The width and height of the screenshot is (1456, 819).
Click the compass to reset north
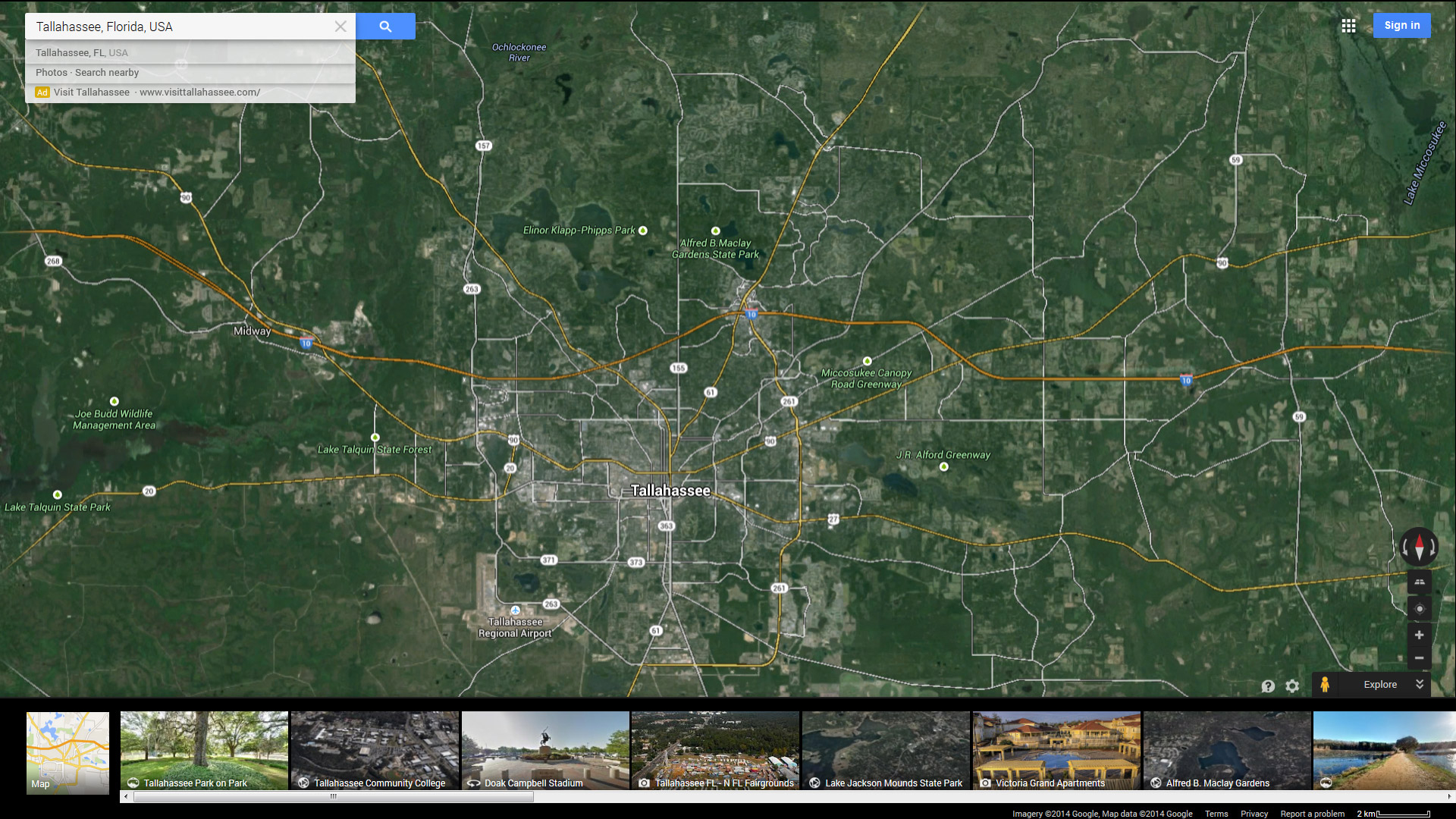pos(1419,547)
